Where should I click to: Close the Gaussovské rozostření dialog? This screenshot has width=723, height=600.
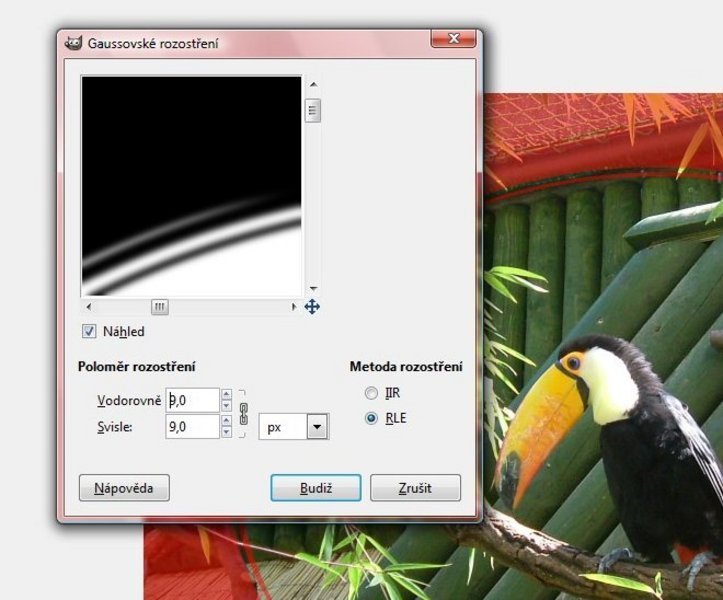coord(453,39)
